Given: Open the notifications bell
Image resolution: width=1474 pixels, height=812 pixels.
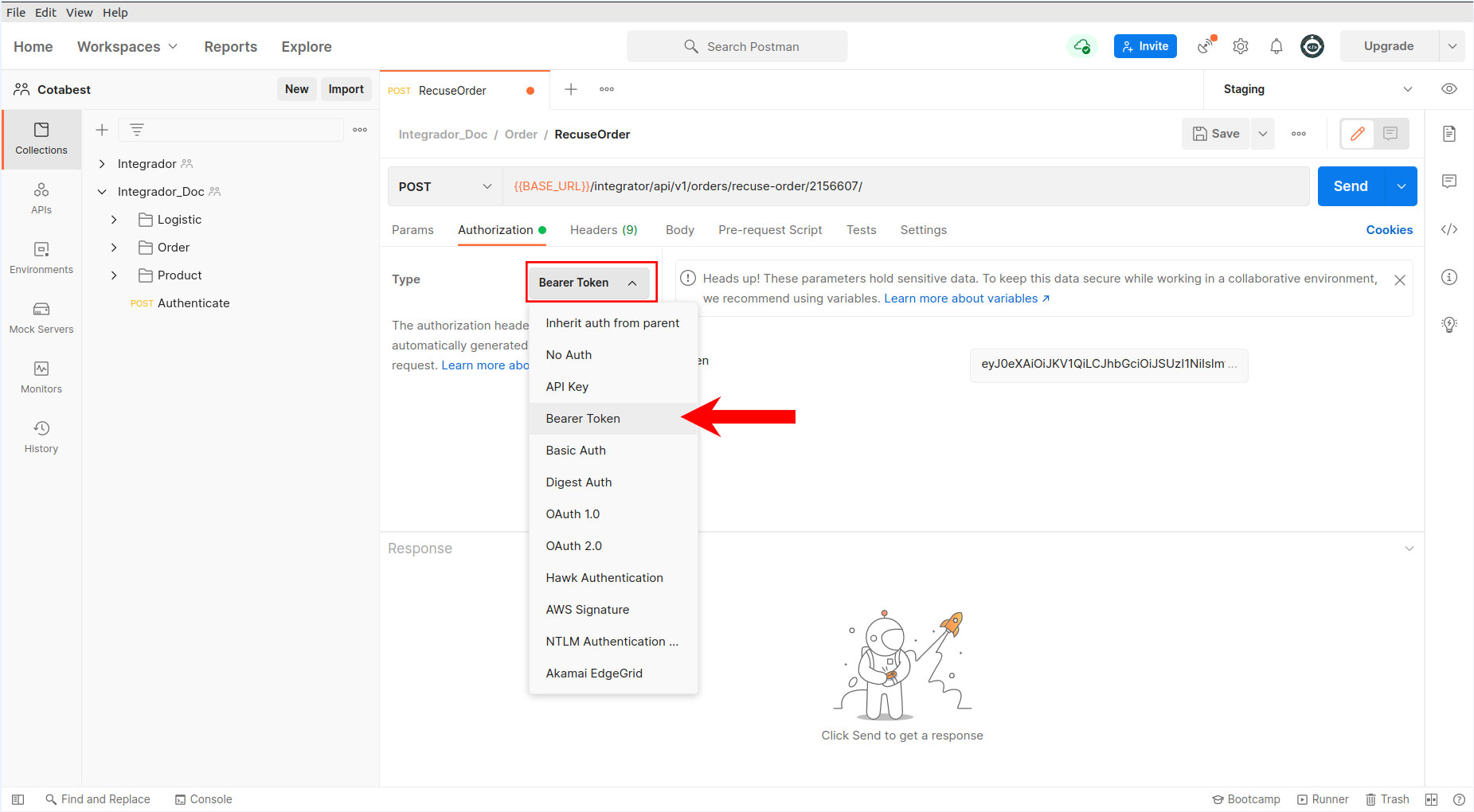Looking at the screenshot, I should pyautogui.click(x=1277, y=46).
